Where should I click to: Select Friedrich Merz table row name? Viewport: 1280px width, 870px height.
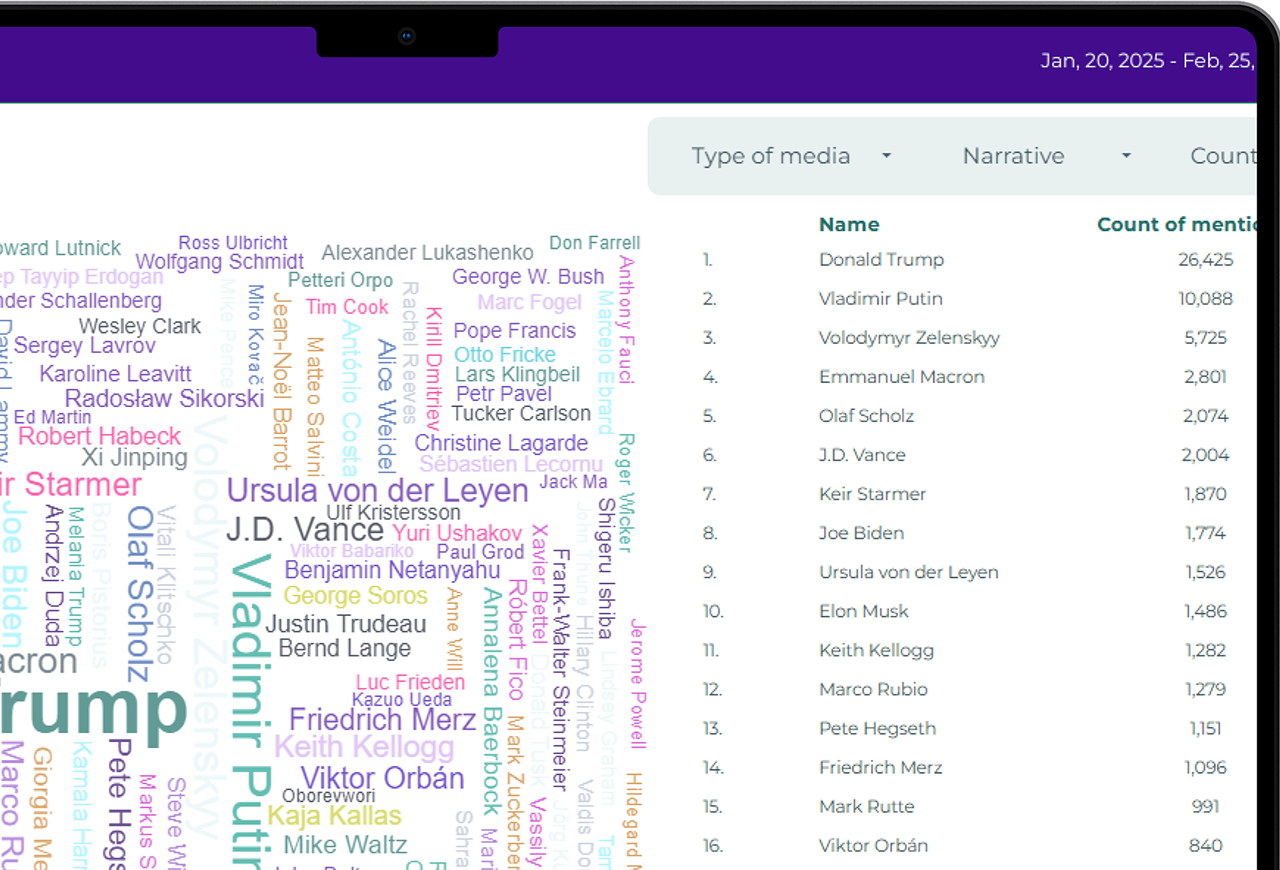pyautogui.click(x=882, y=767)
